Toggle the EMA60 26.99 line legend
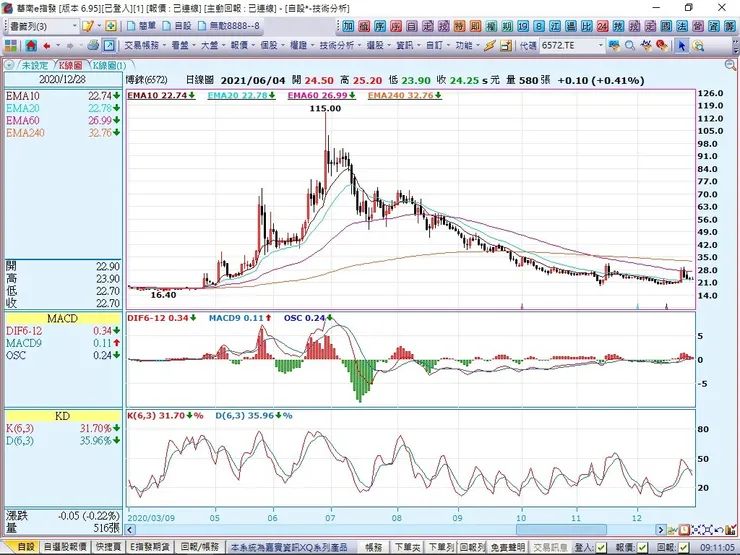This screenshot has width=740, height=555. 321,95
